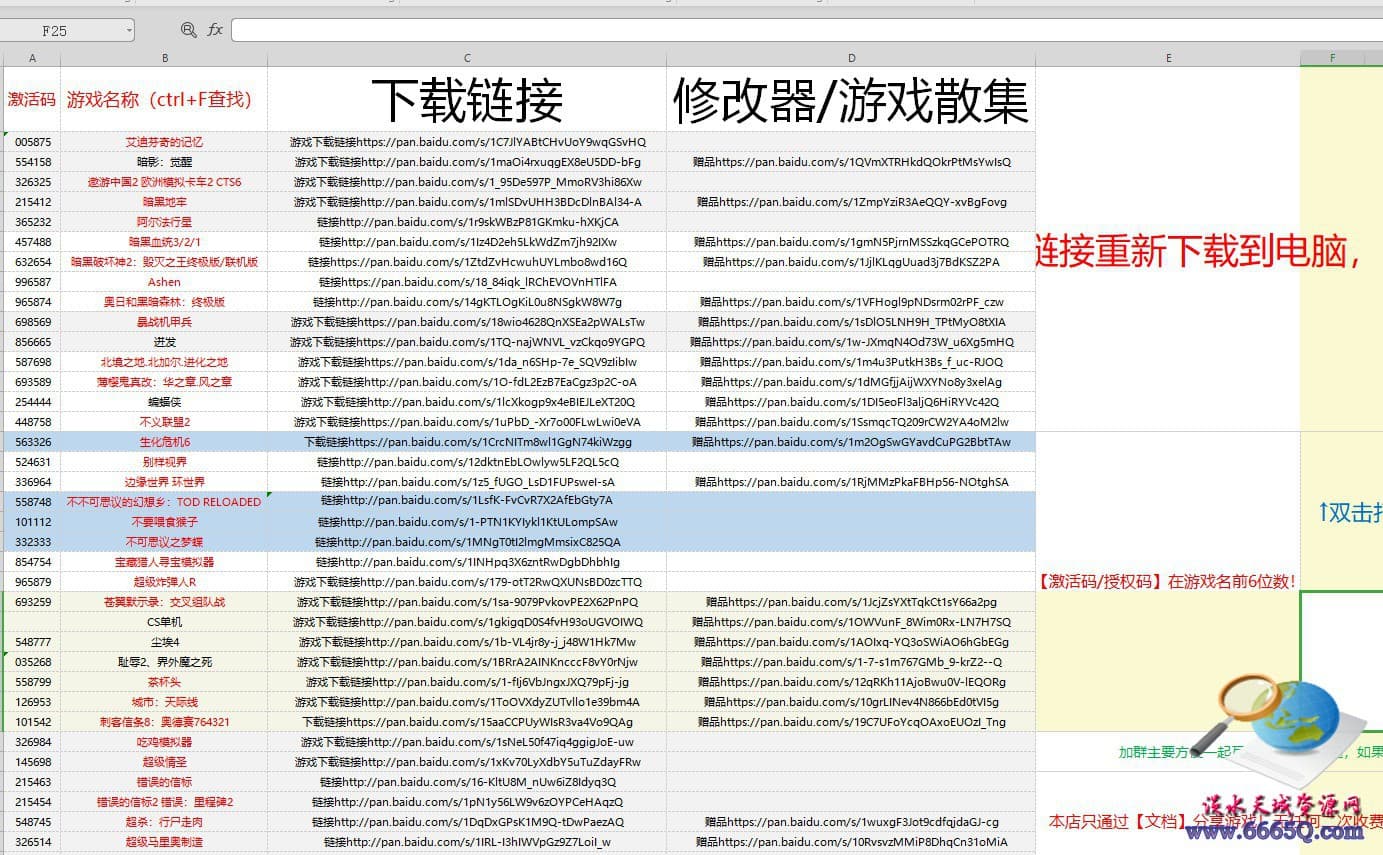Select activation code cell 563326
The height and width of the screenshot is (855, 1383).
[32, 442]
